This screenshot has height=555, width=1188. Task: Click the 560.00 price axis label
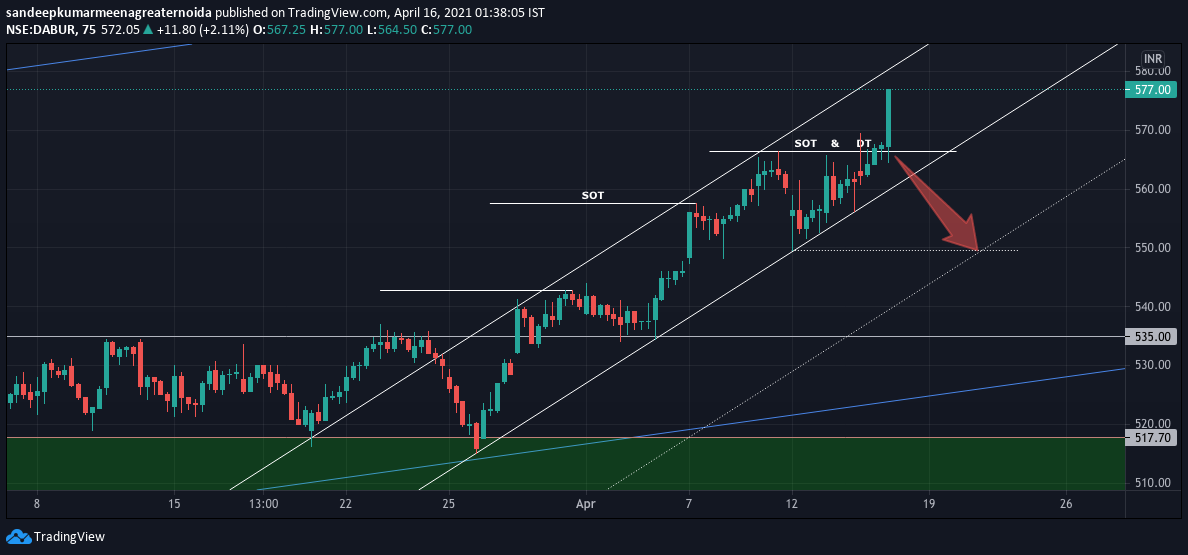tap(1152, 189)
